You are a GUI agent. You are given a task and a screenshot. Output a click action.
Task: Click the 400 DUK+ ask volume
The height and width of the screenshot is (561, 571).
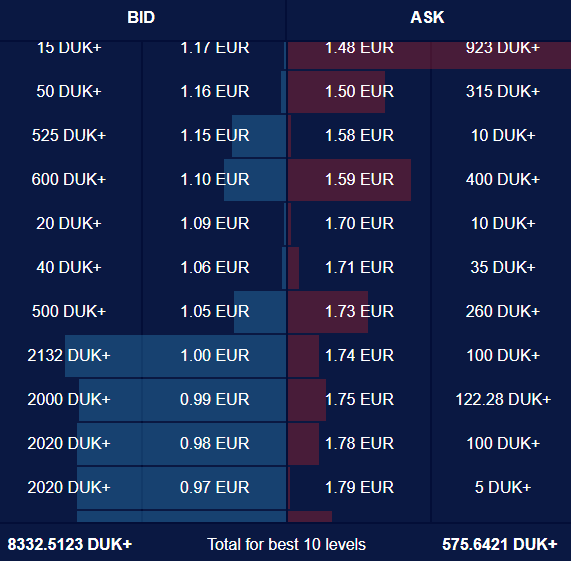click(x=503, y=179)
